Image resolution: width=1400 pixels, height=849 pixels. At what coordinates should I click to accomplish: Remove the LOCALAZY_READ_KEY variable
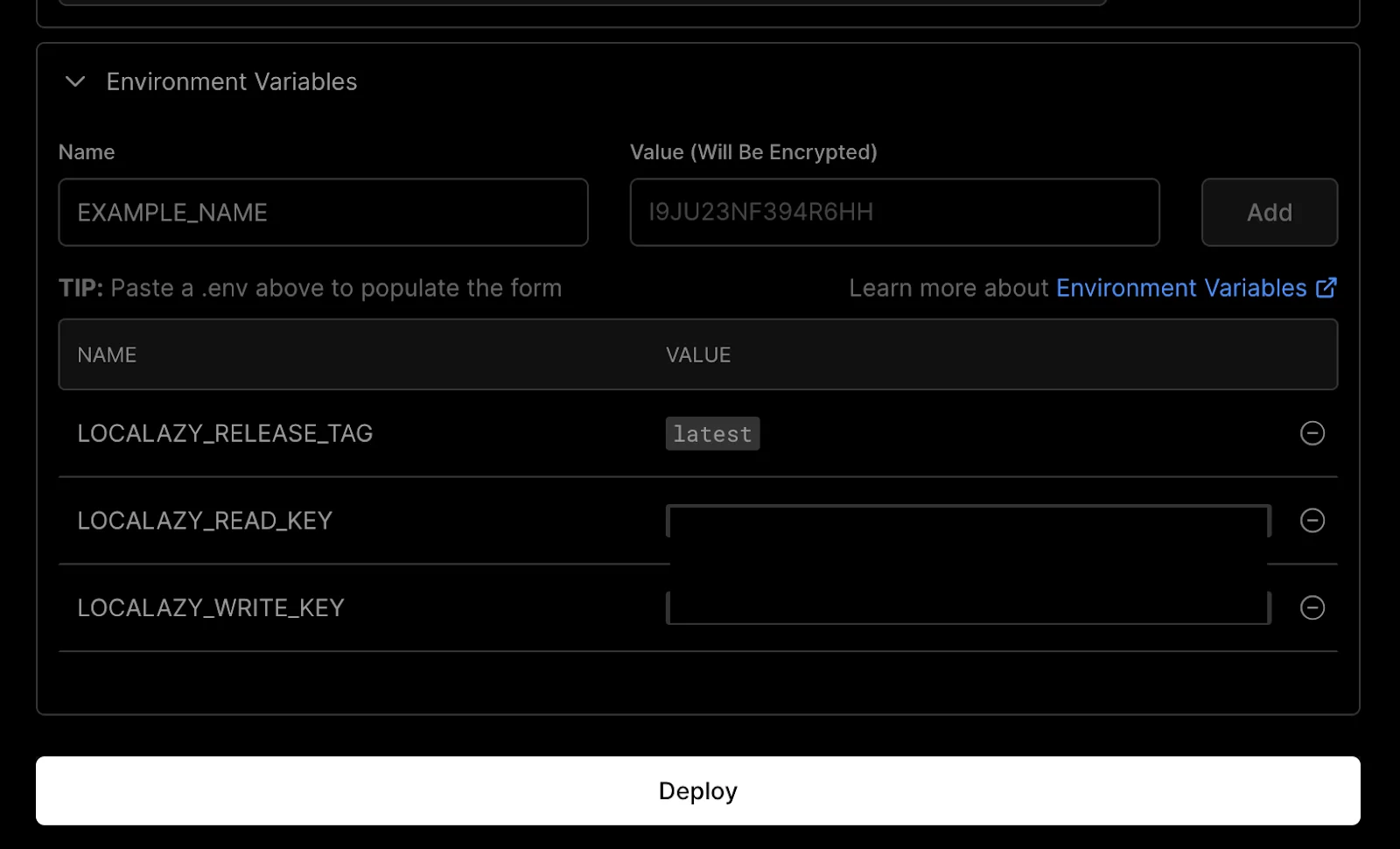(x=1312, y=521)
